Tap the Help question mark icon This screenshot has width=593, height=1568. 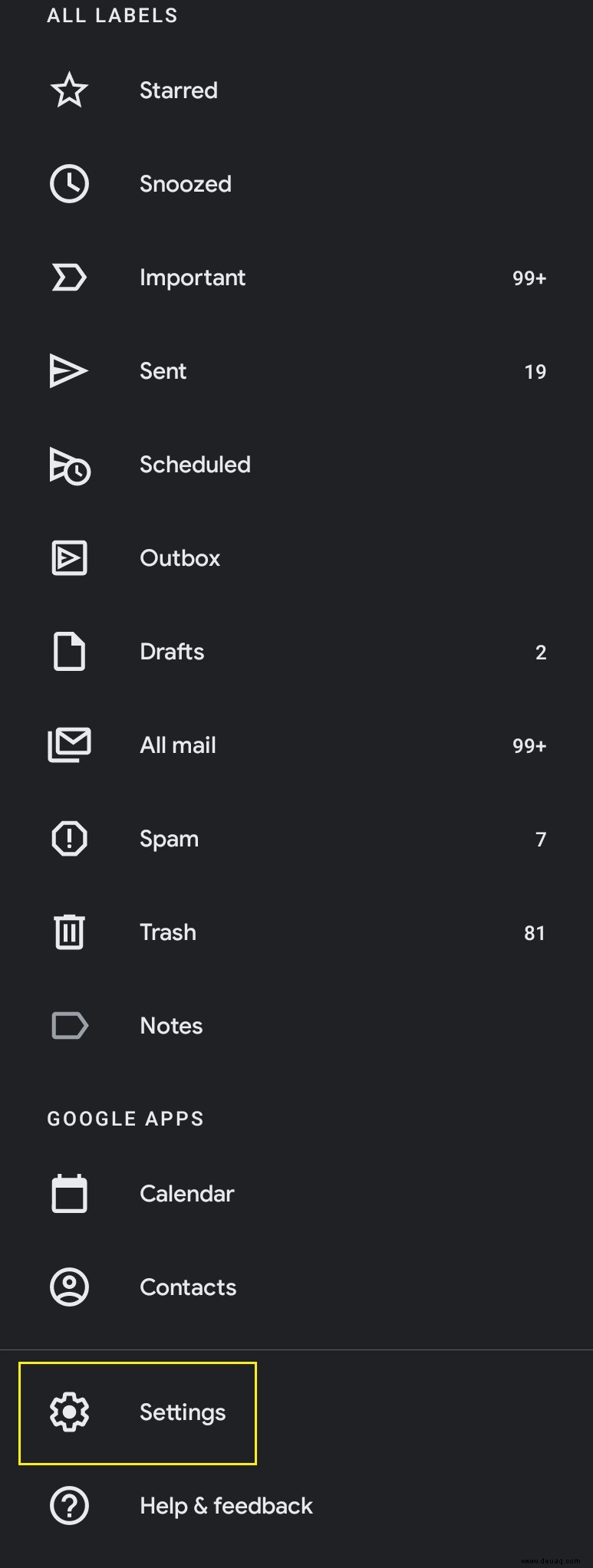pyautogui.click(x=69, y=1506)
